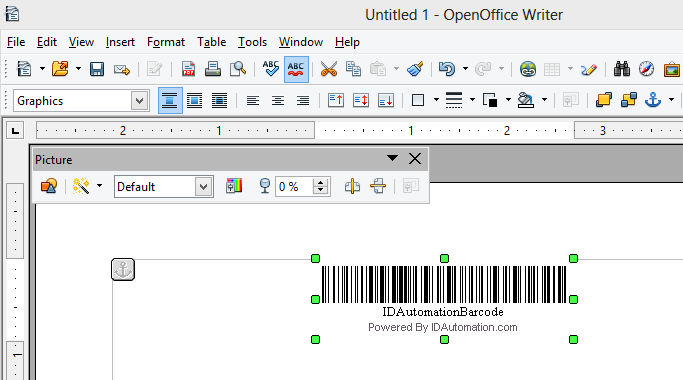Open Page Preview icon

pos(238,69)
